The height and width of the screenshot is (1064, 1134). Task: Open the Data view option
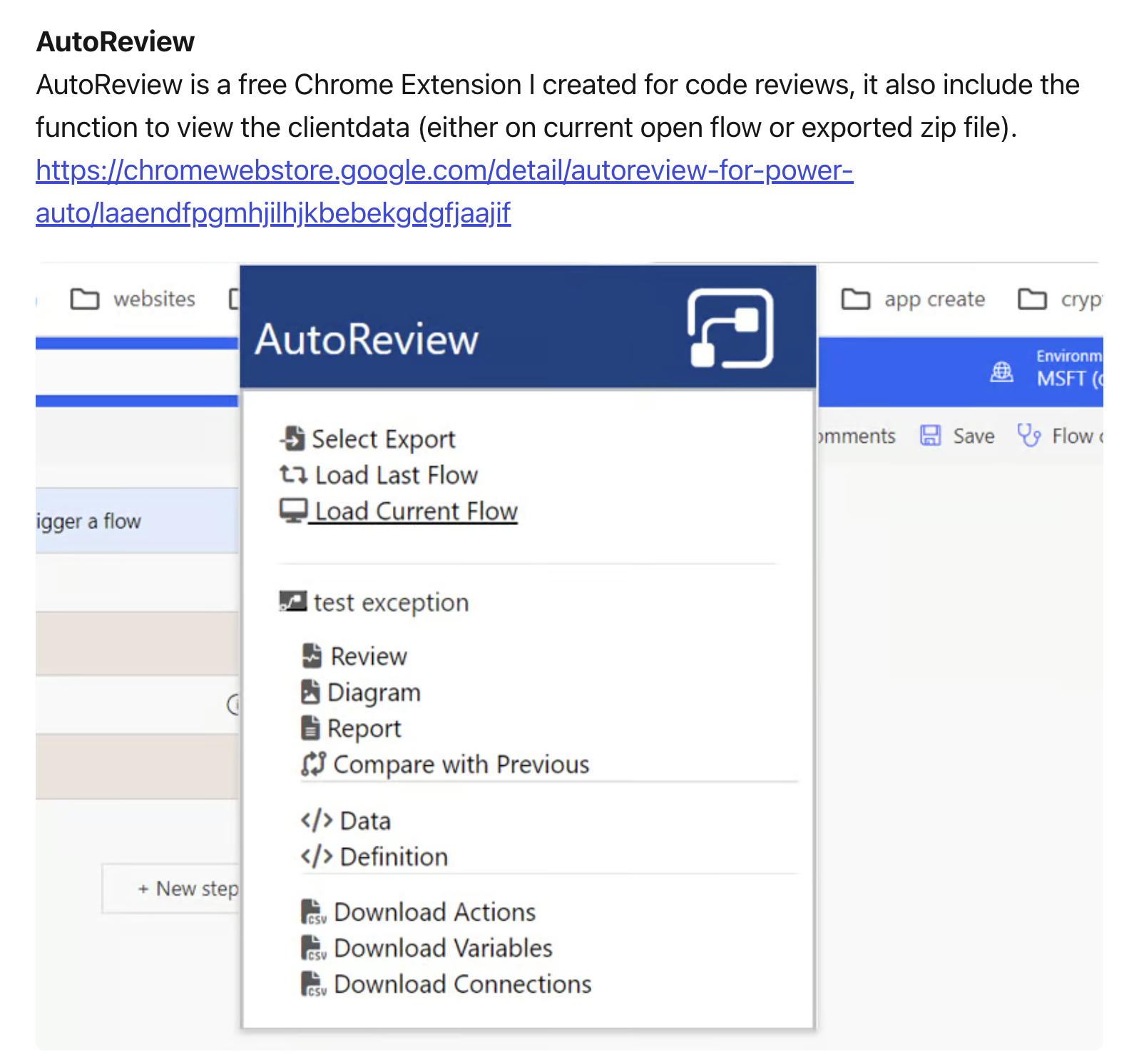[x=366, y=821]
